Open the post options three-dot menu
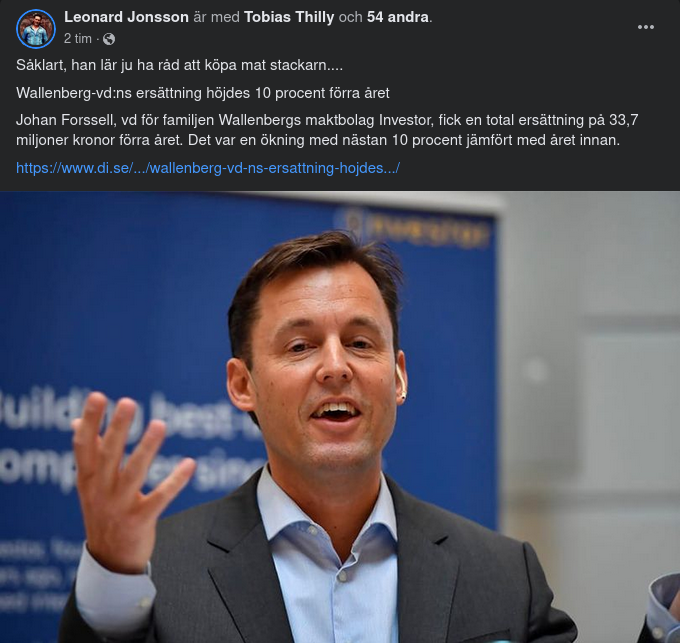 coord(645,27)
